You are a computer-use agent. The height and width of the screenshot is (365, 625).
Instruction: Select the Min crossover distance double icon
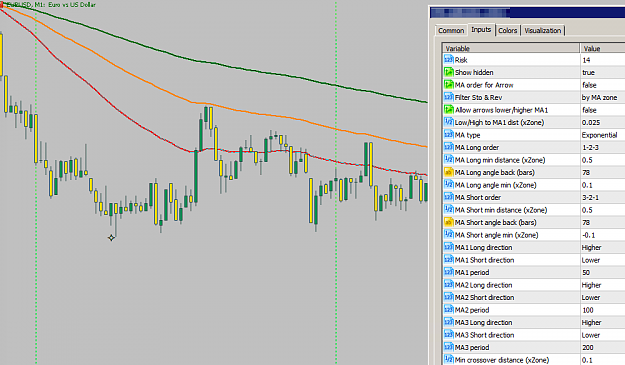pos(448,360)
